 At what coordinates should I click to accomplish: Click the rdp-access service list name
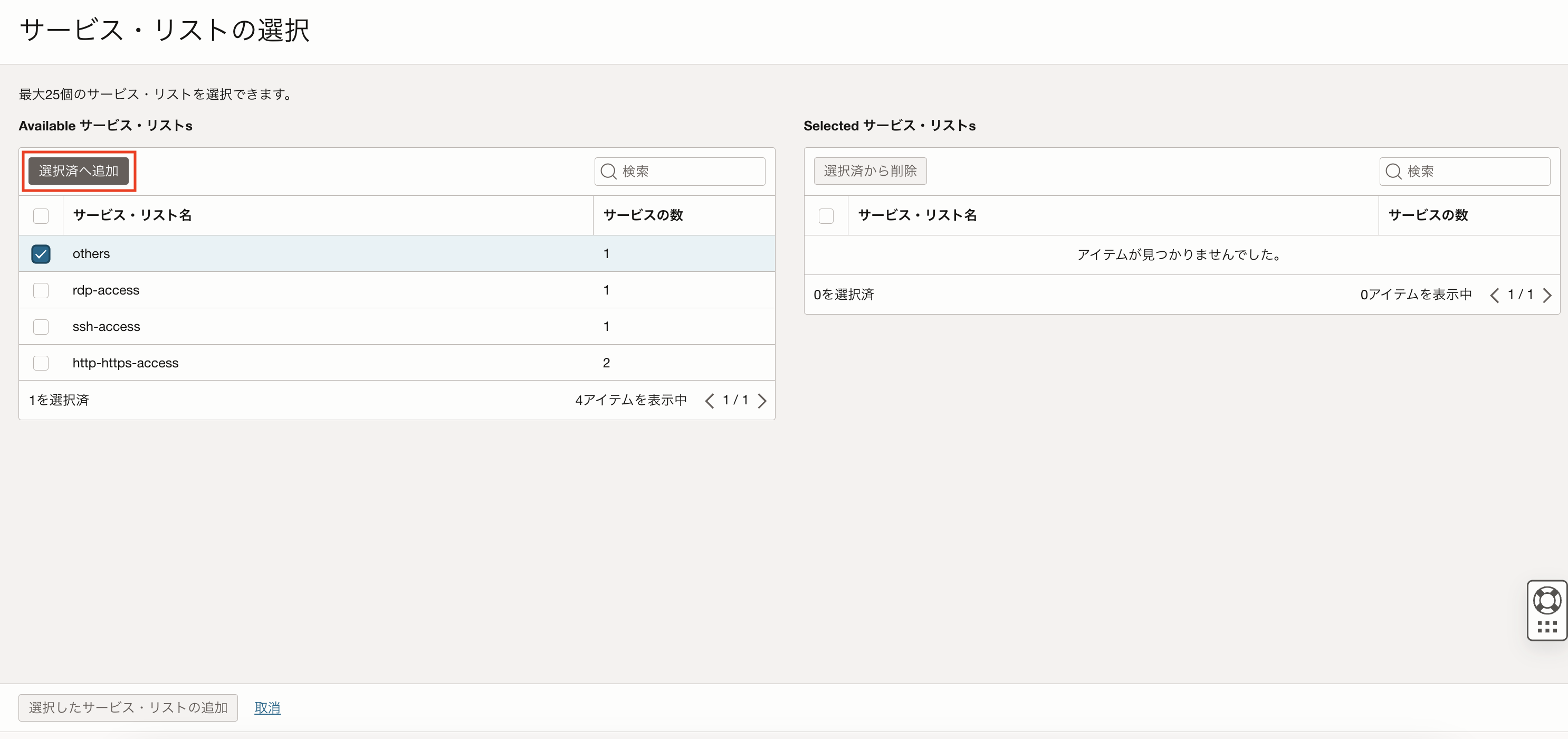coord(106,290)
